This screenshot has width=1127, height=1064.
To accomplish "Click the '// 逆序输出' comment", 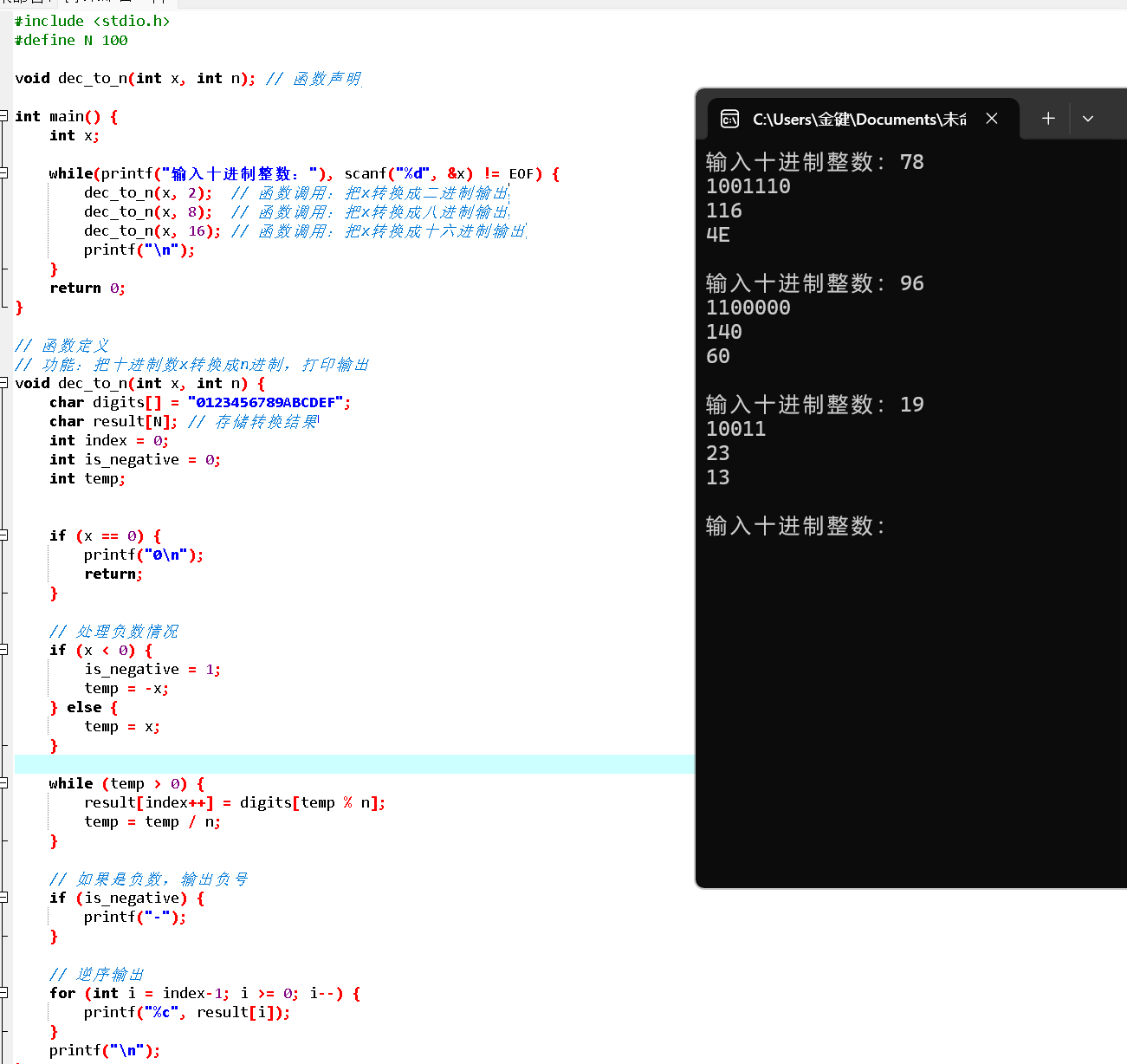I will [x=96, y=974].
